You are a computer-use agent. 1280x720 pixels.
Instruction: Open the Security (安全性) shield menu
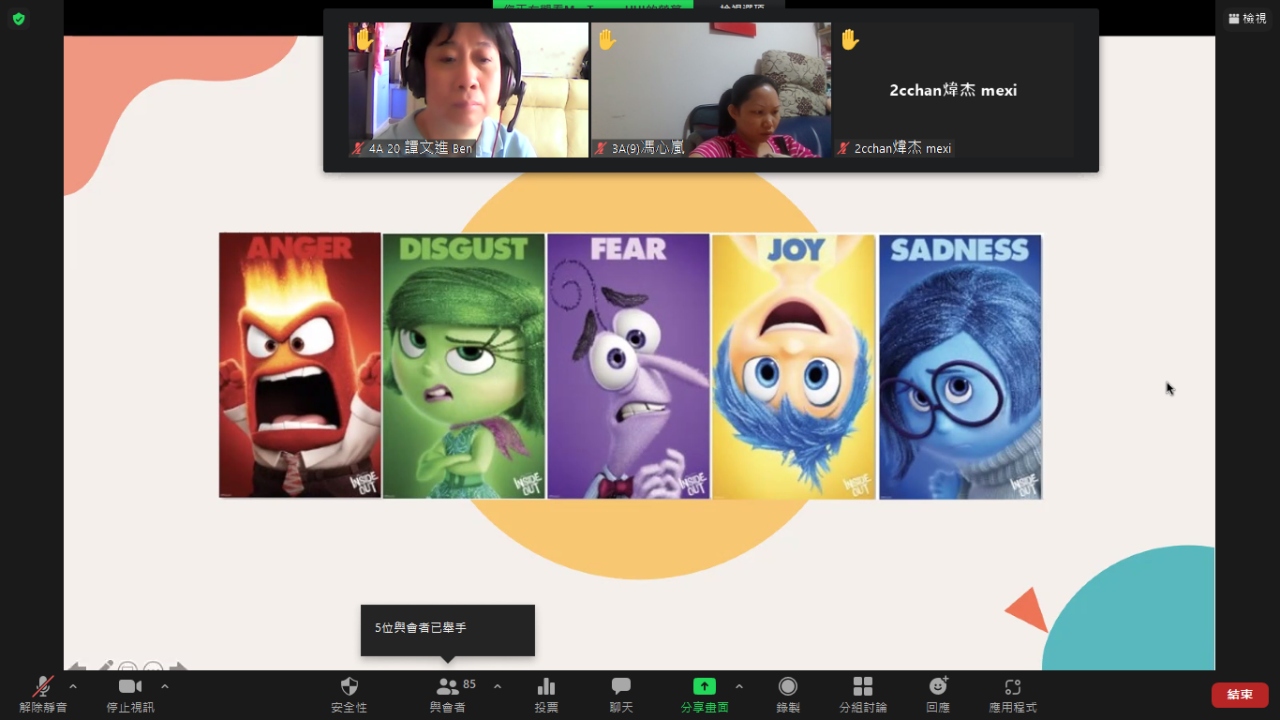tap(349, 693)
